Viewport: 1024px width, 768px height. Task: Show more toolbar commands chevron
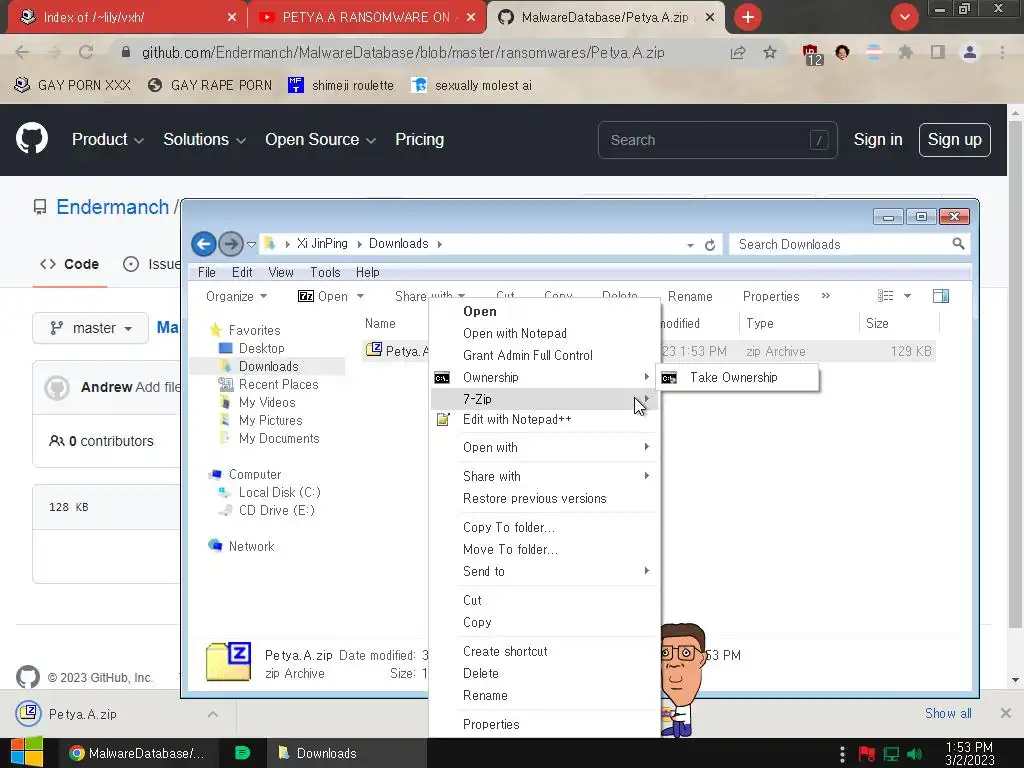pyautogui.click(x=825, y=296)
